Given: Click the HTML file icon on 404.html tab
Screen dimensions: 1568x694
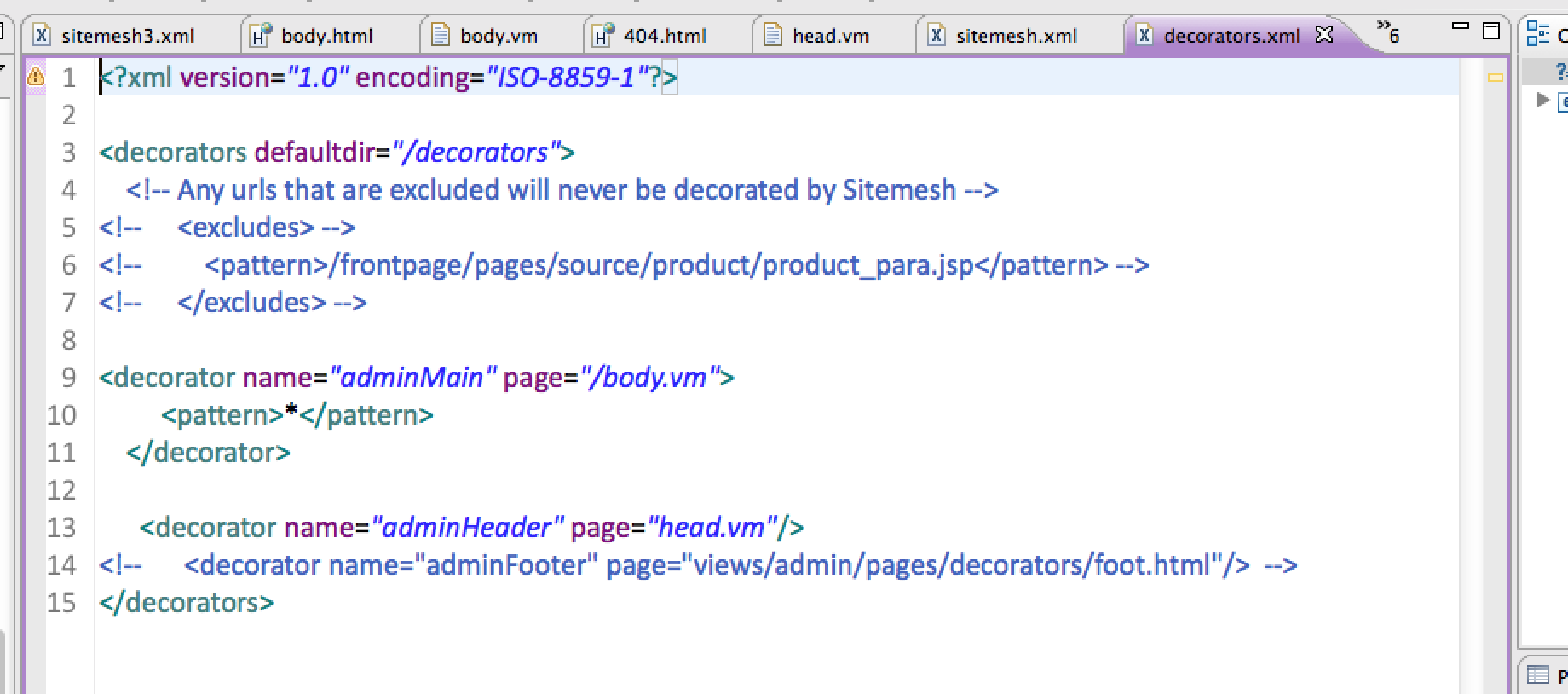Looking at the screenshot, I should [603, 35].
